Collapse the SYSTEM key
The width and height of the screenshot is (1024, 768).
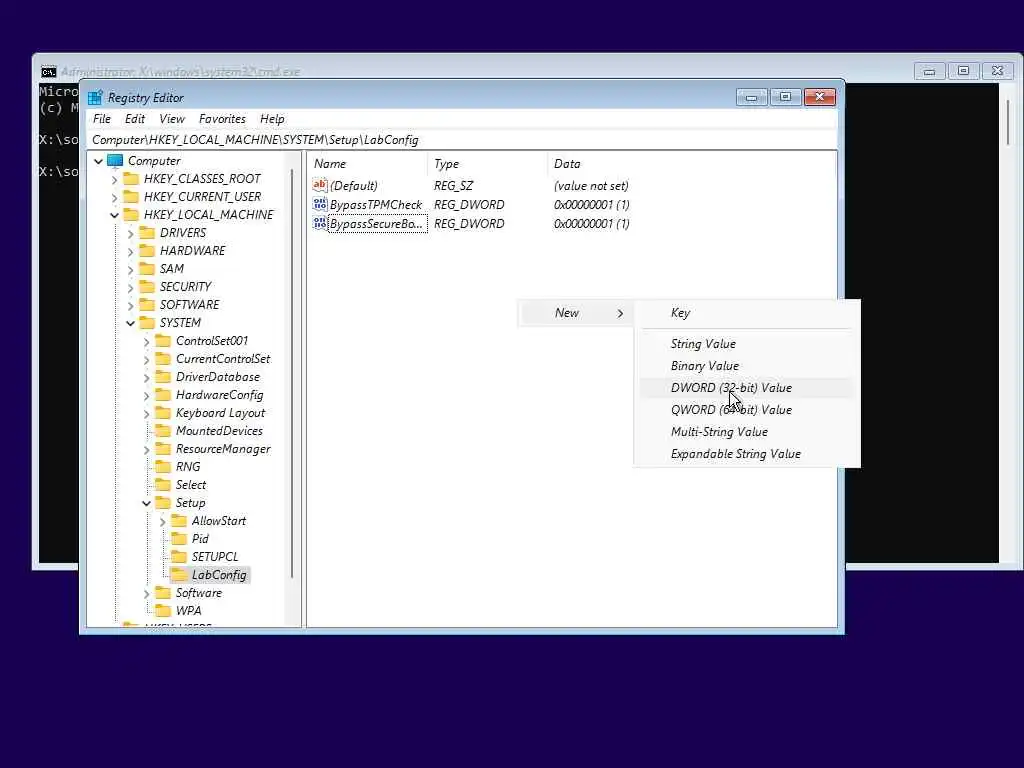131,323
